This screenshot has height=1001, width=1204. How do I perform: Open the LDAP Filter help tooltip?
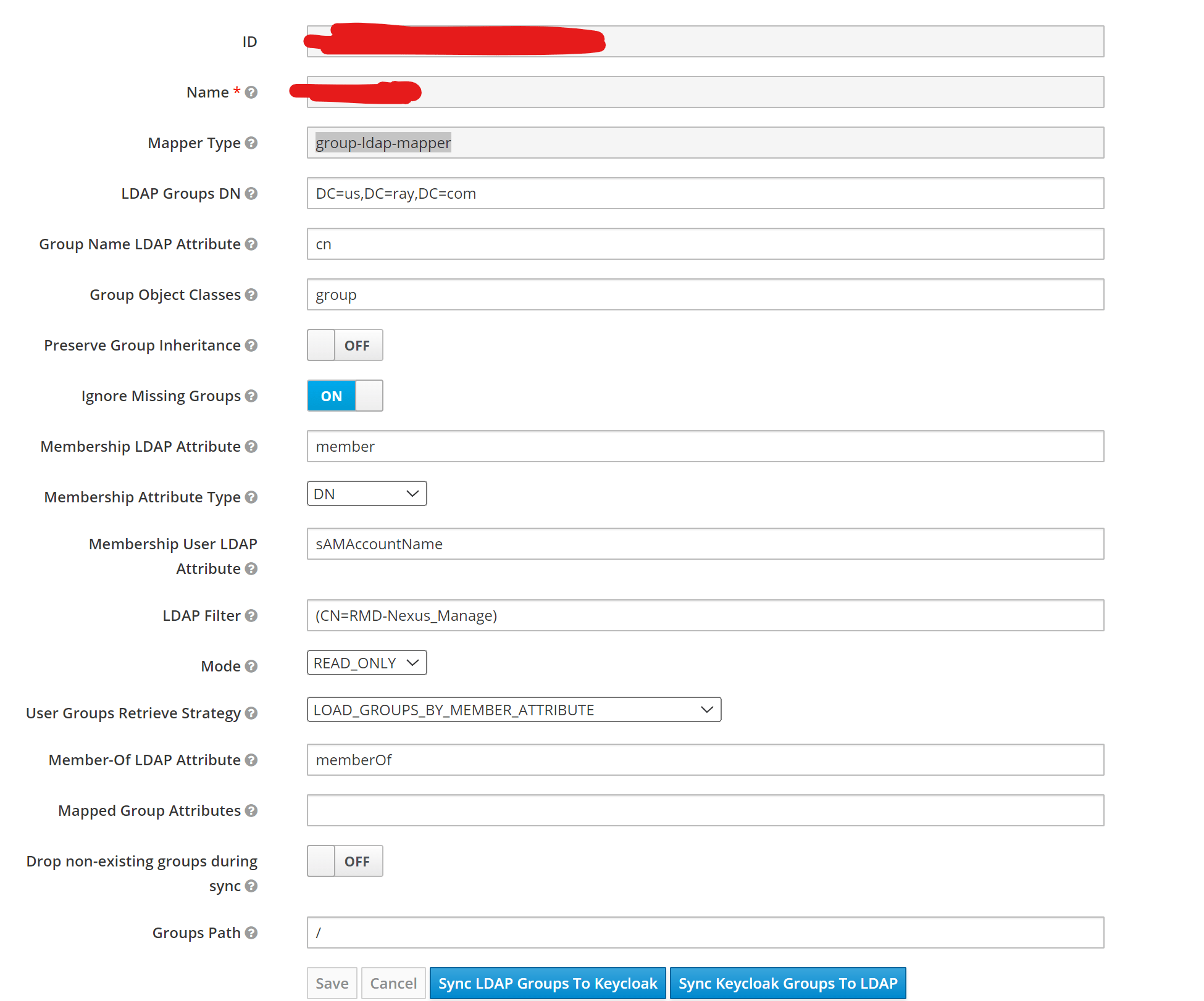(252, 615)
